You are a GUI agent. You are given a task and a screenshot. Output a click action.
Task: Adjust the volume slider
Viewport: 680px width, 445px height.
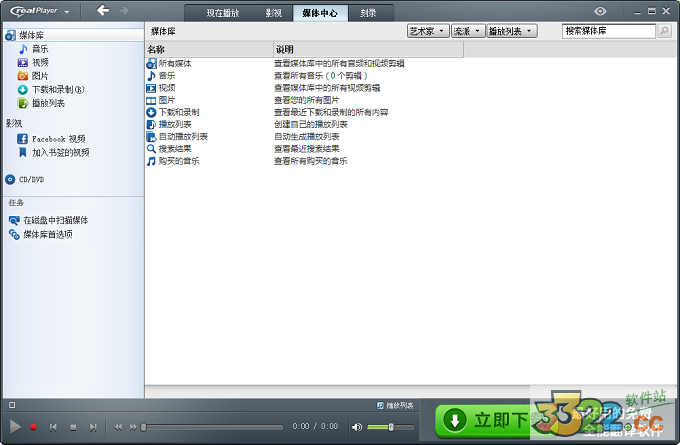click(390, 427)
